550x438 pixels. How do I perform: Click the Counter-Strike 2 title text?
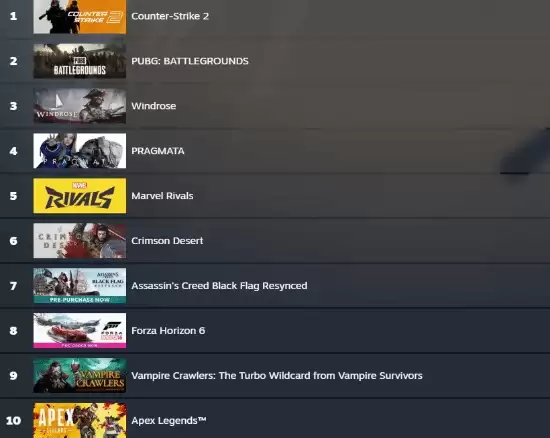click(170, 16)
